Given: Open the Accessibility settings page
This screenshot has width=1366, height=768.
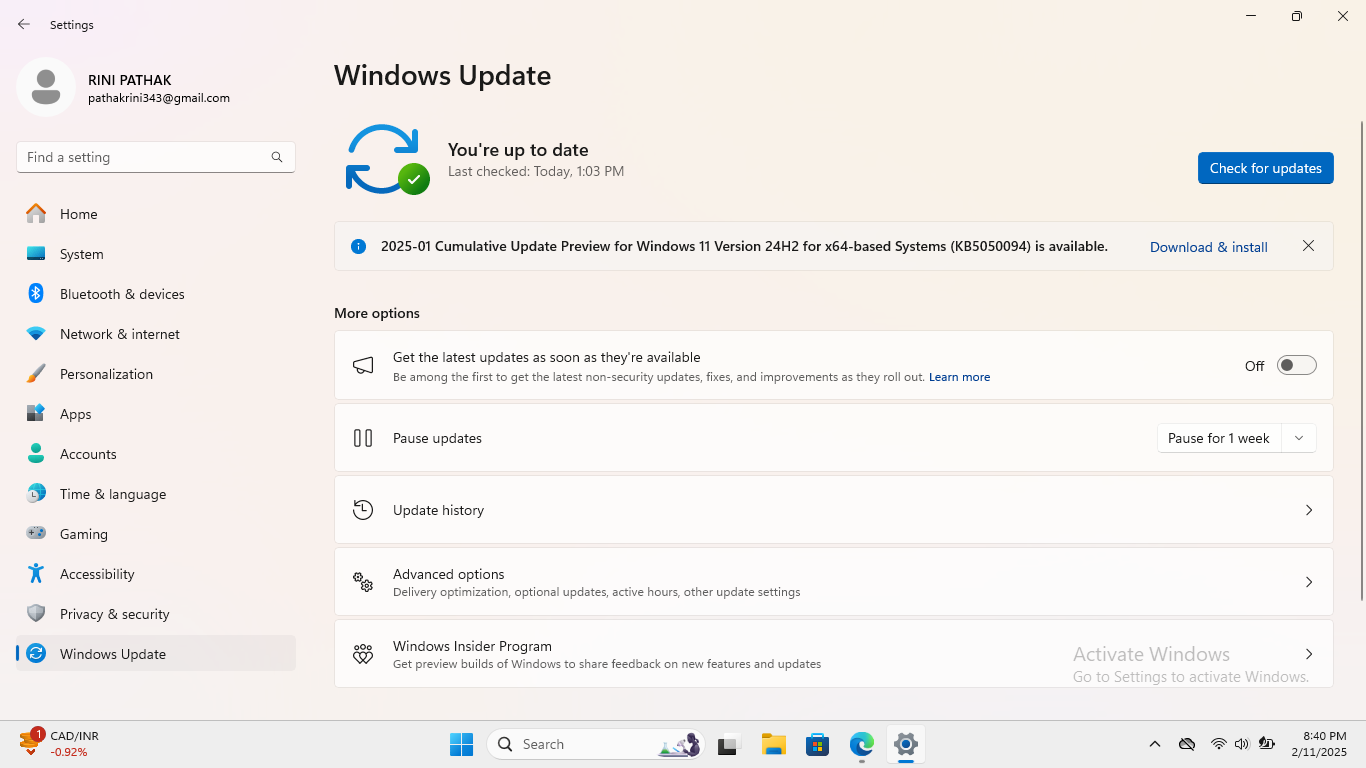Looking at the screenshot, I should 156,574.
